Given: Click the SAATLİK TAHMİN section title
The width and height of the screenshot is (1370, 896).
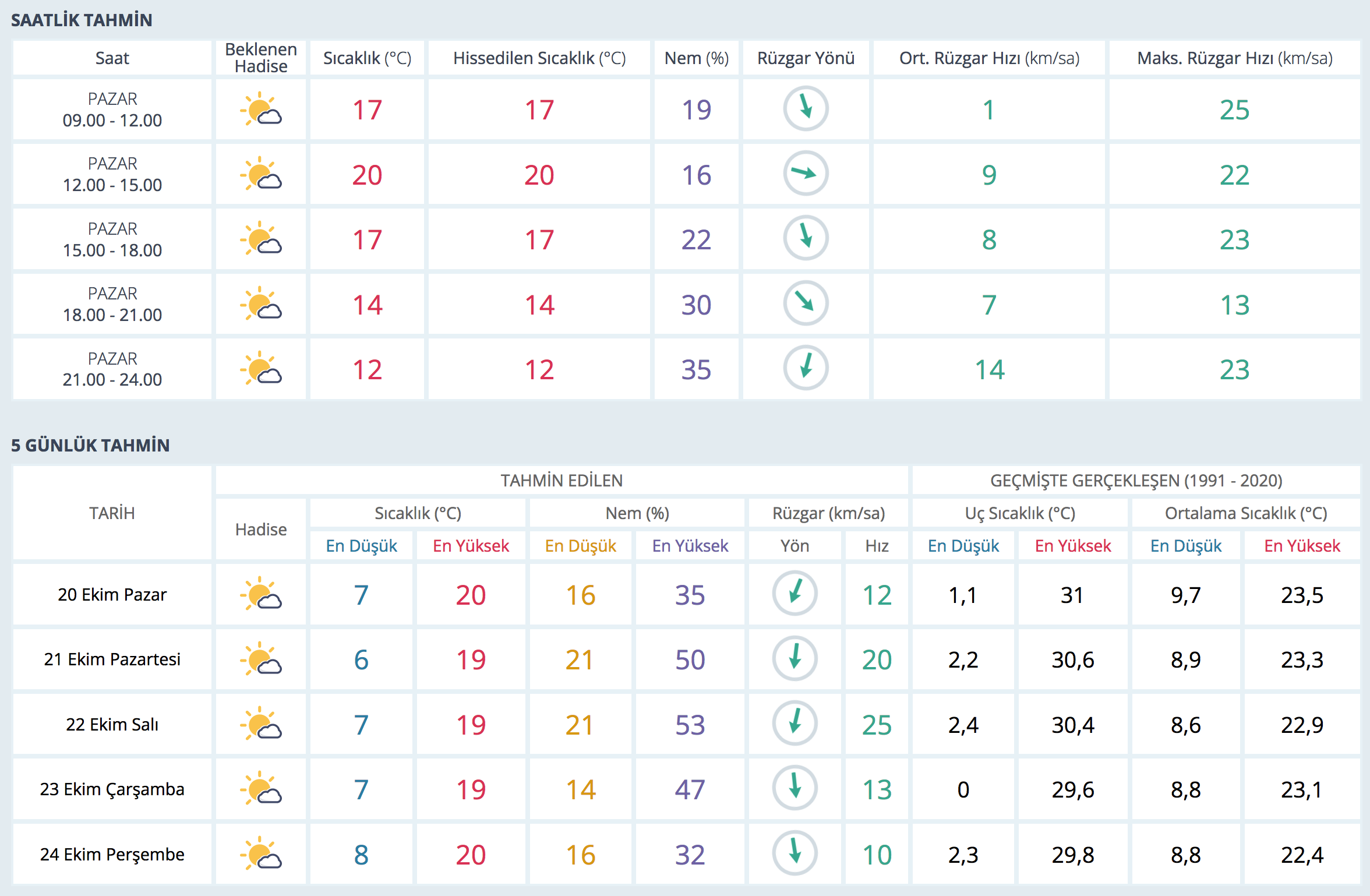Looking at the screenshot, I should pos(82,20).
